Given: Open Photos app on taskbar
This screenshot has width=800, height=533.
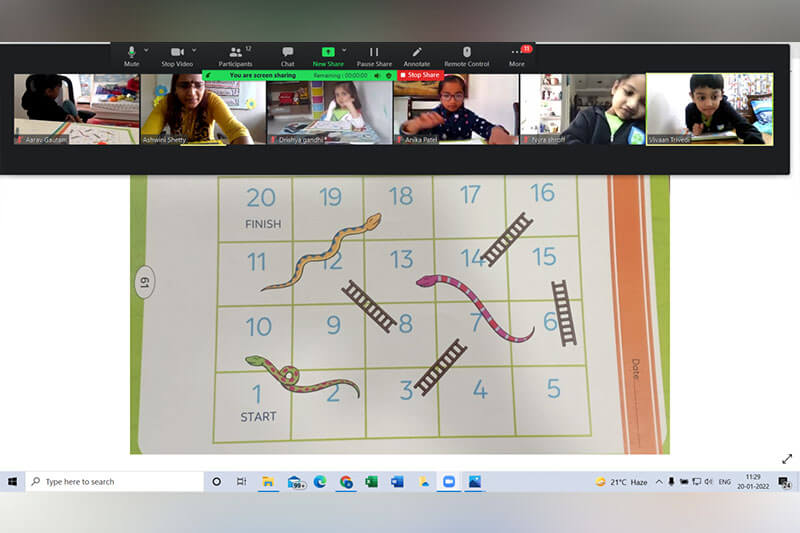Looking at the screenshot, I should tap(474, 481).
